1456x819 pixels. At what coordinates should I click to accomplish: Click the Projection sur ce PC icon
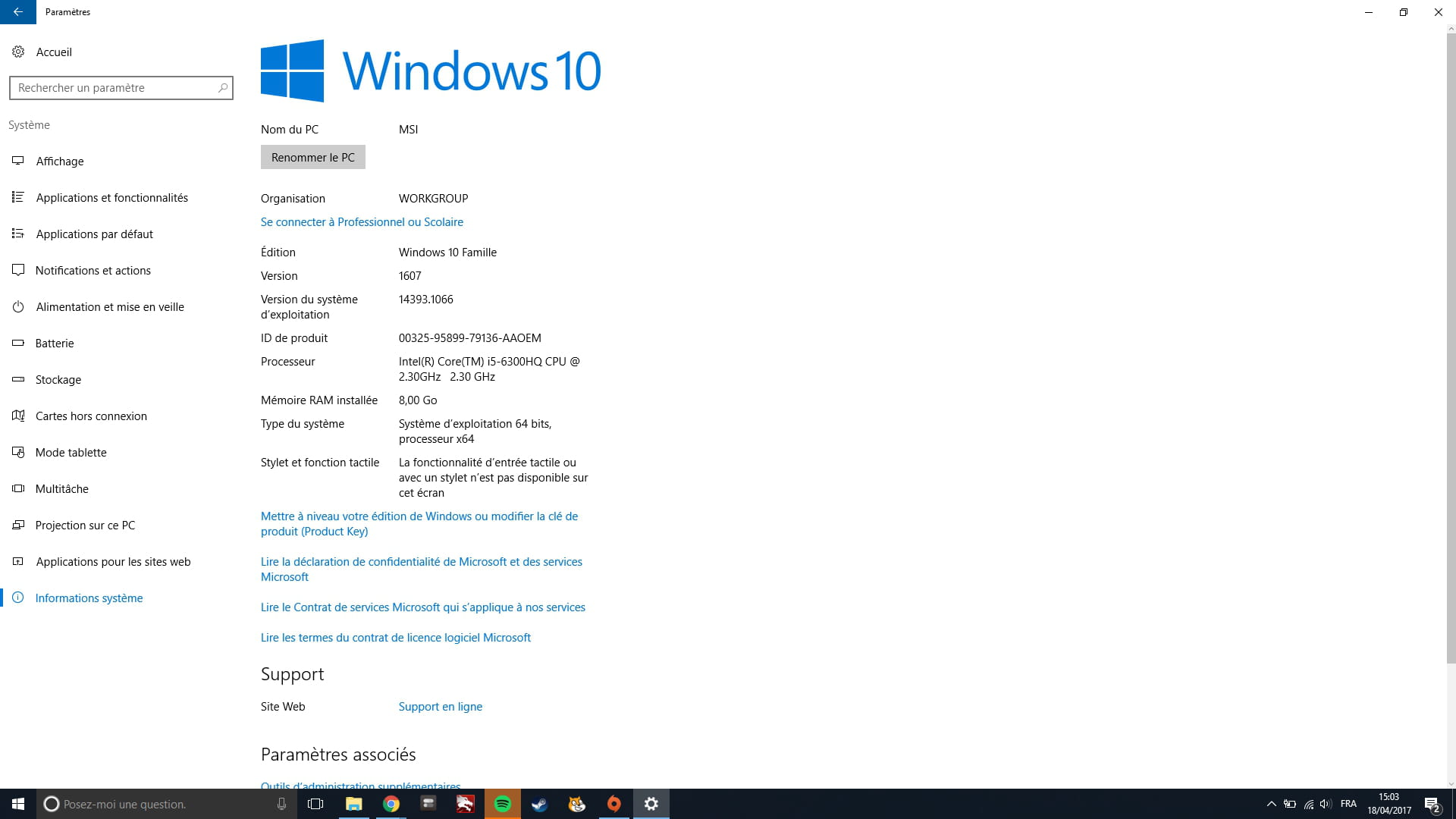coord(18,525)
